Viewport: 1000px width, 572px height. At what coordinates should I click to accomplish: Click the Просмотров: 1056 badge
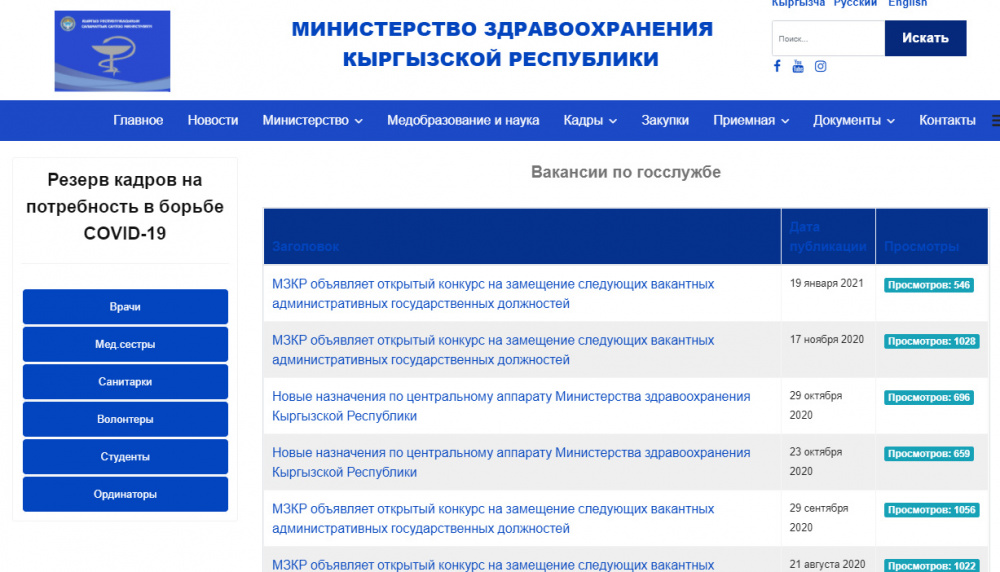[x=931, y=510]
